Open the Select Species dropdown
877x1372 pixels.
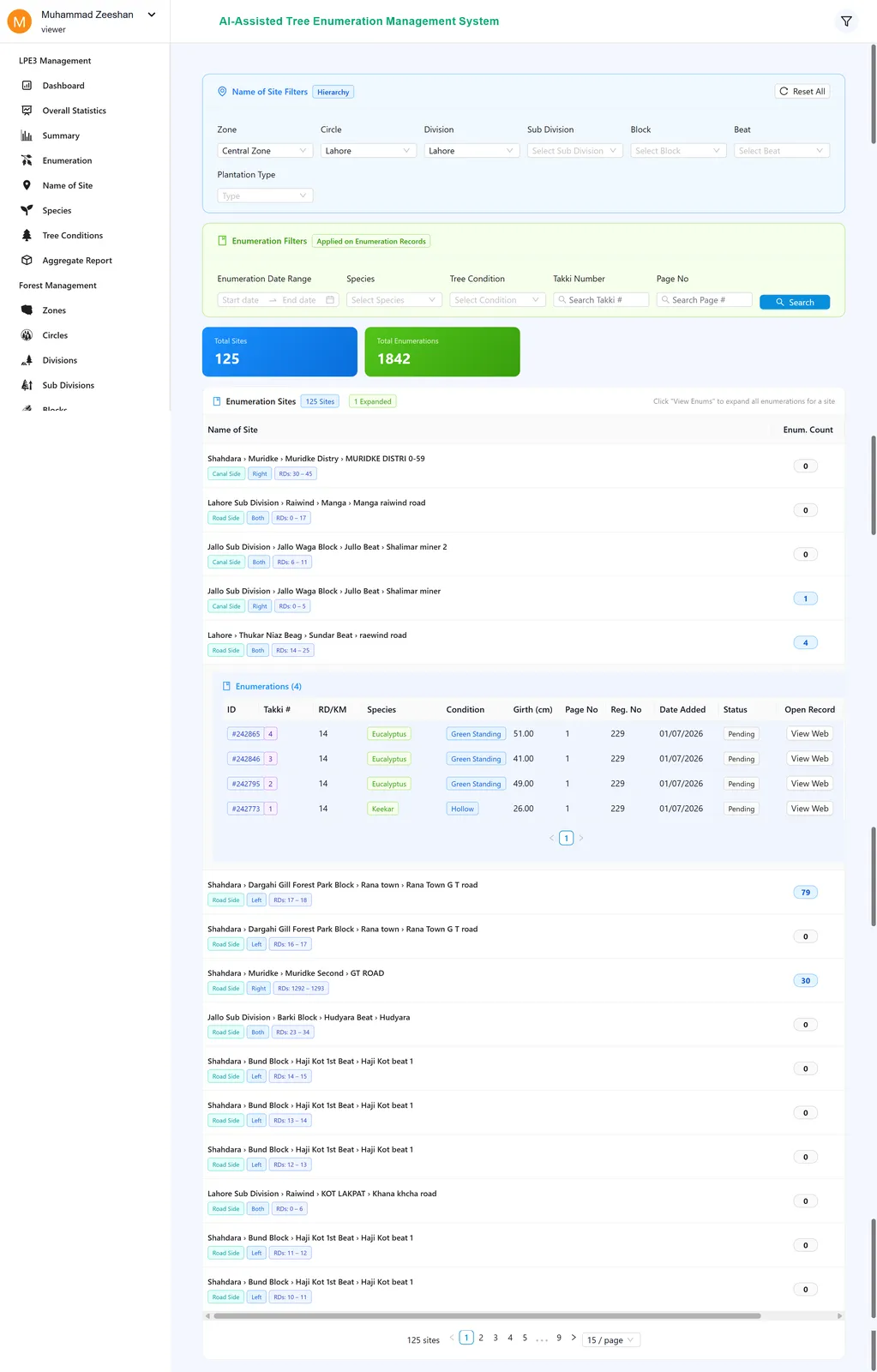[x=394, y=300]
